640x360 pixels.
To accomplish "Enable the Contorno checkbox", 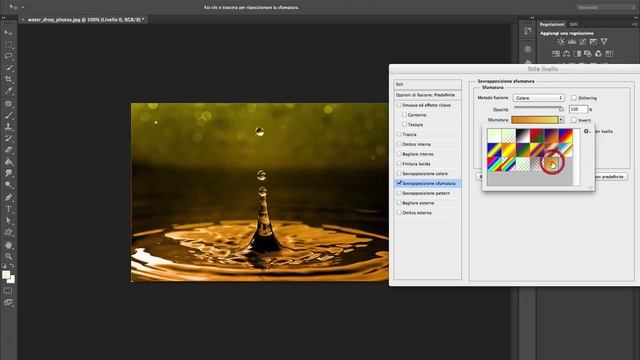I will coord(404,115).
